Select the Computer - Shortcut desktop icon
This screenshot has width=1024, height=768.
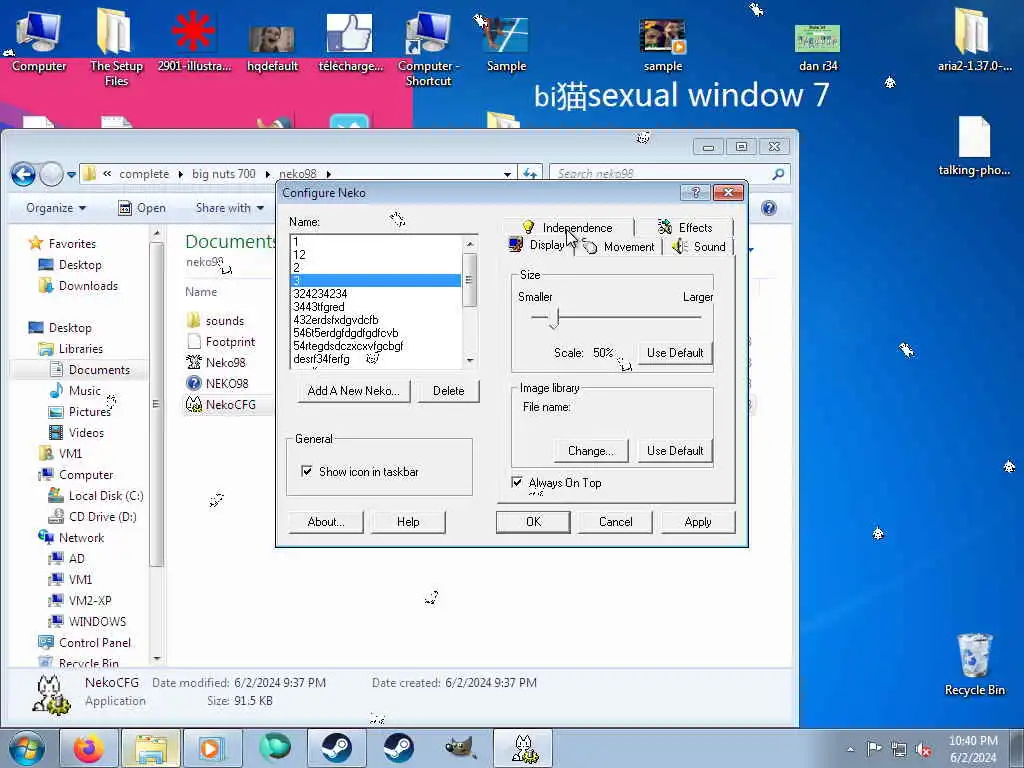pos(428,47)
